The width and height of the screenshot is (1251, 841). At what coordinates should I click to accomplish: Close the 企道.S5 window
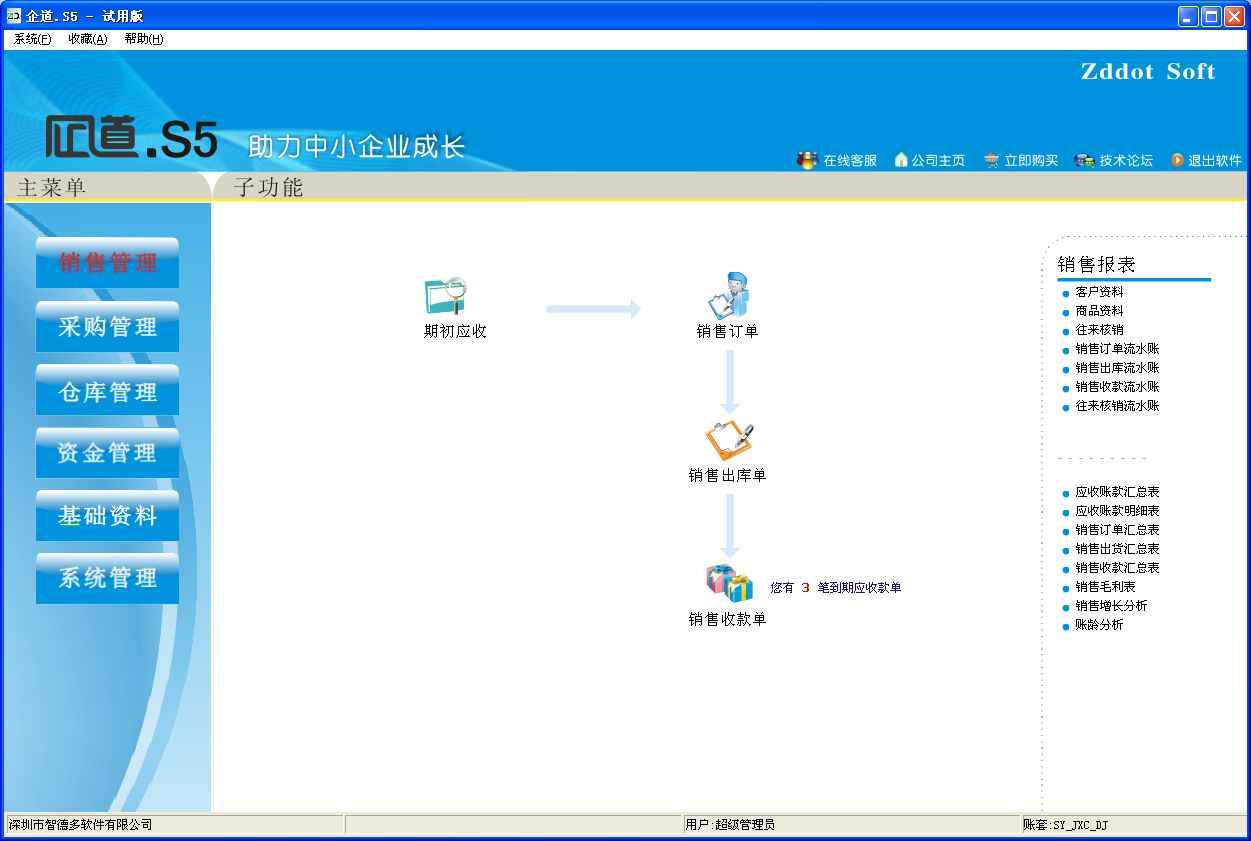pos(1234,16)
